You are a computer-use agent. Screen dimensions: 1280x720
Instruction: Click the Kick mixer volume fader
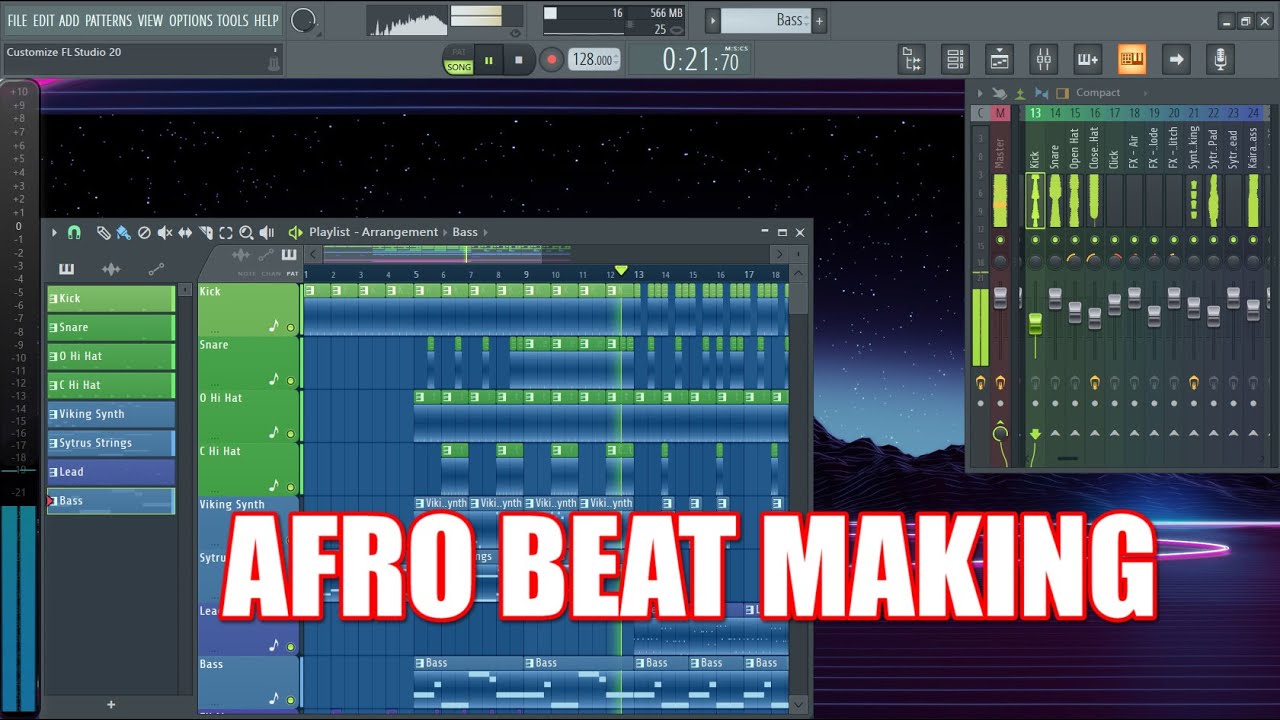point(1035,322)
